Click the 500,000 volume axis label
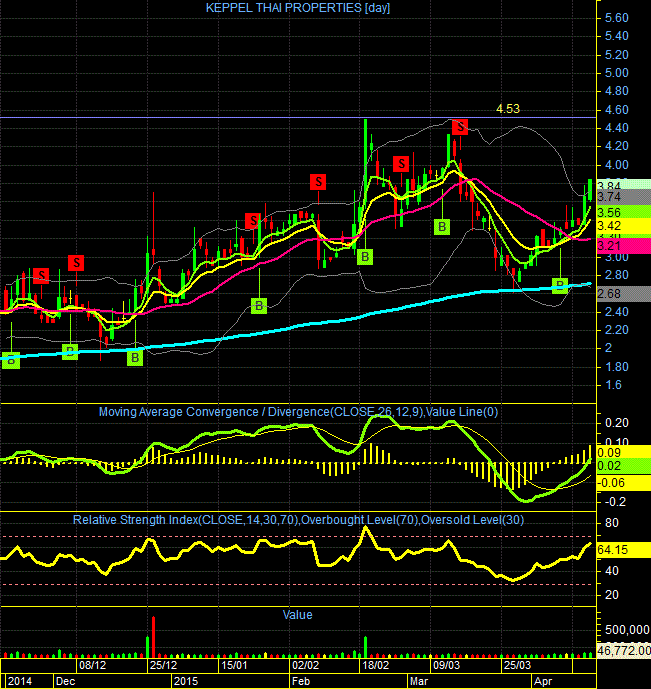The height and width of the screenshot is (689, 651). coord(627,630)
